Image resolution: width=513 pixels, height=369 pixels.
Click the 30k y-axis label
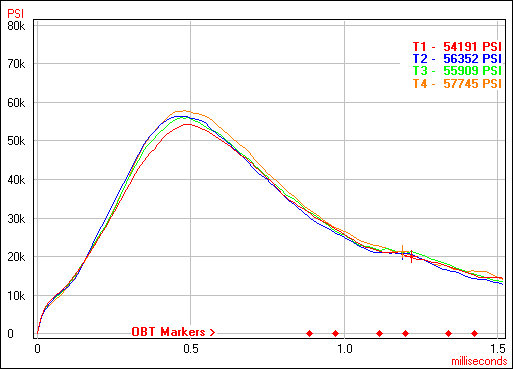coord(16,219)
